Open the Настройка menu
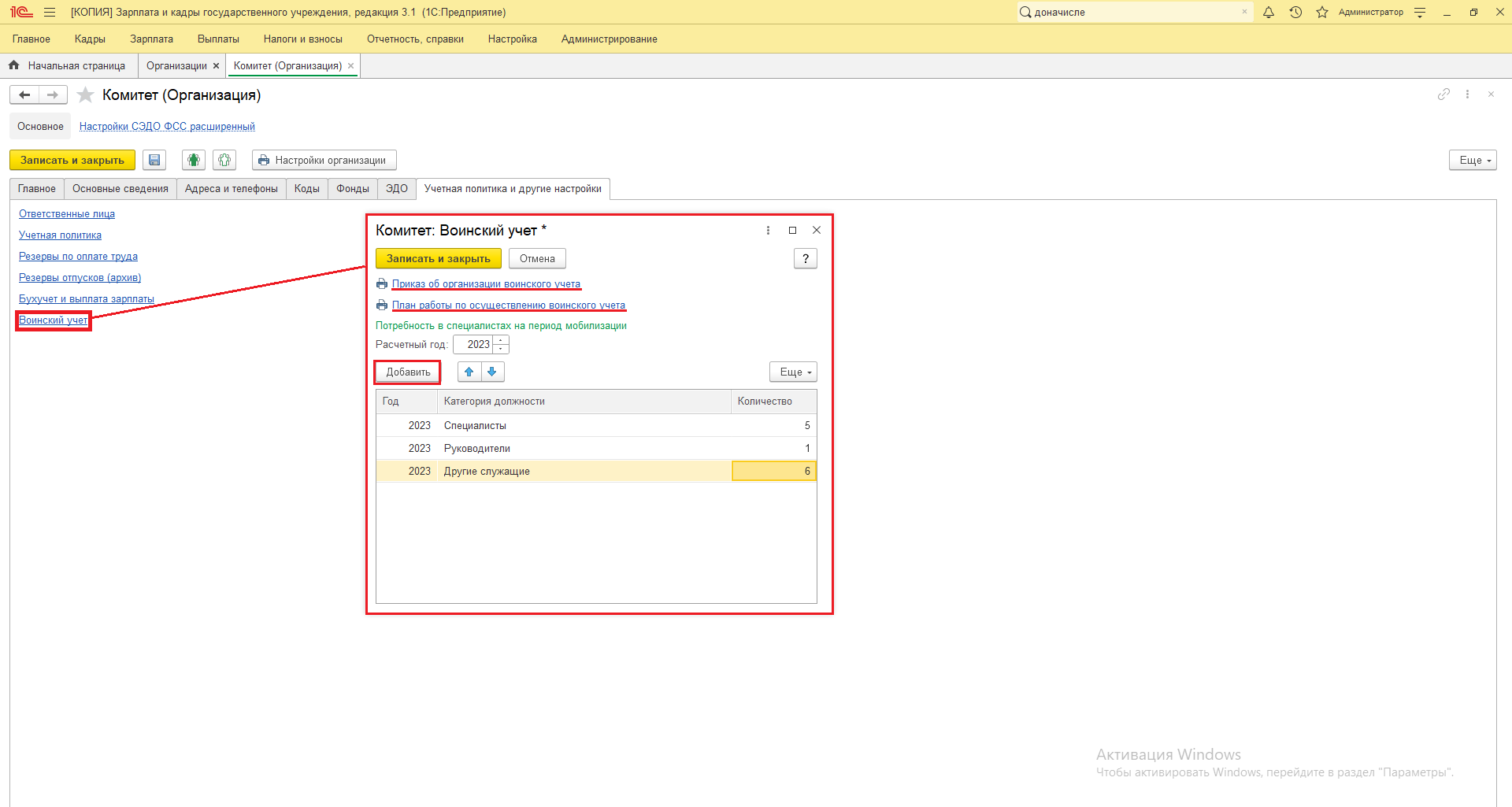 (513, 39)
